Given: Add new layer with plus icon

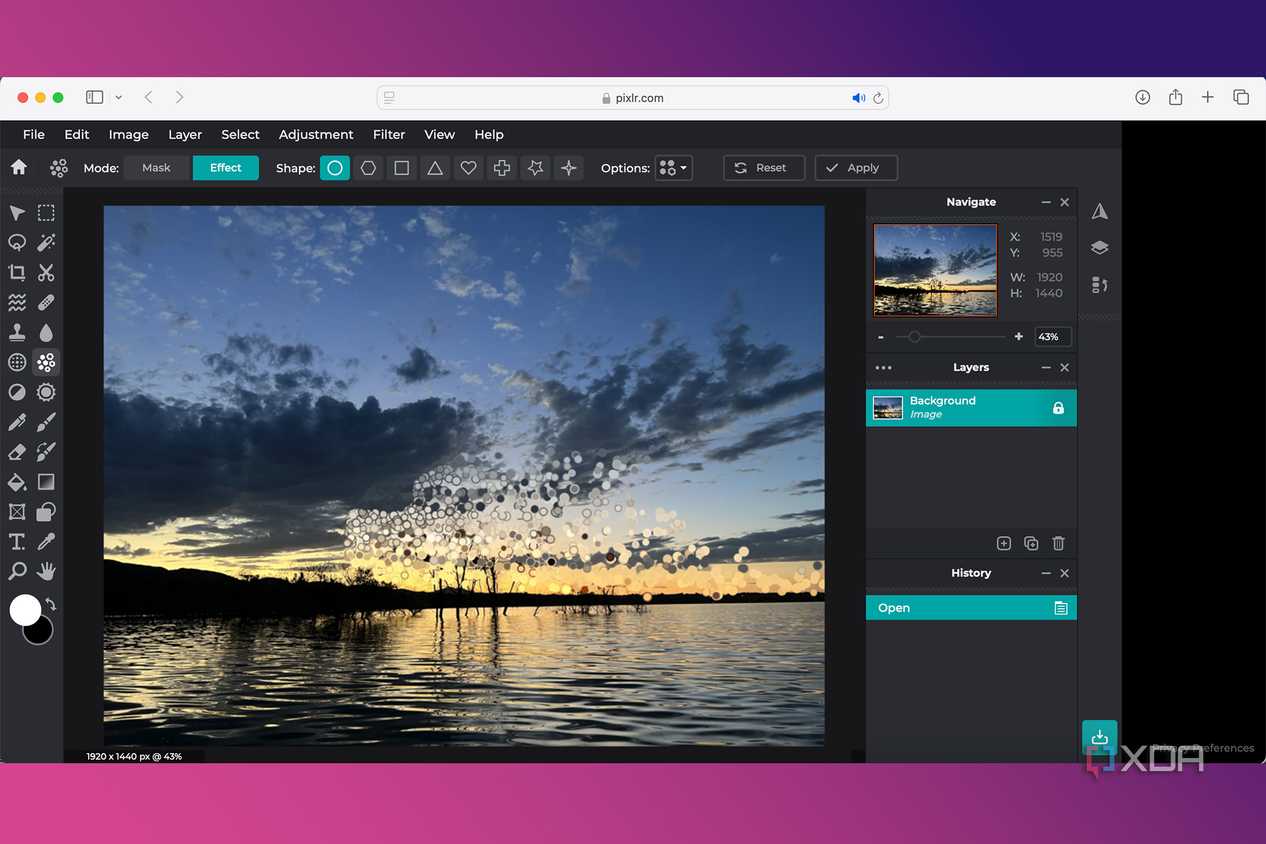Looking at the screenshot, I should coord(1004,543).
